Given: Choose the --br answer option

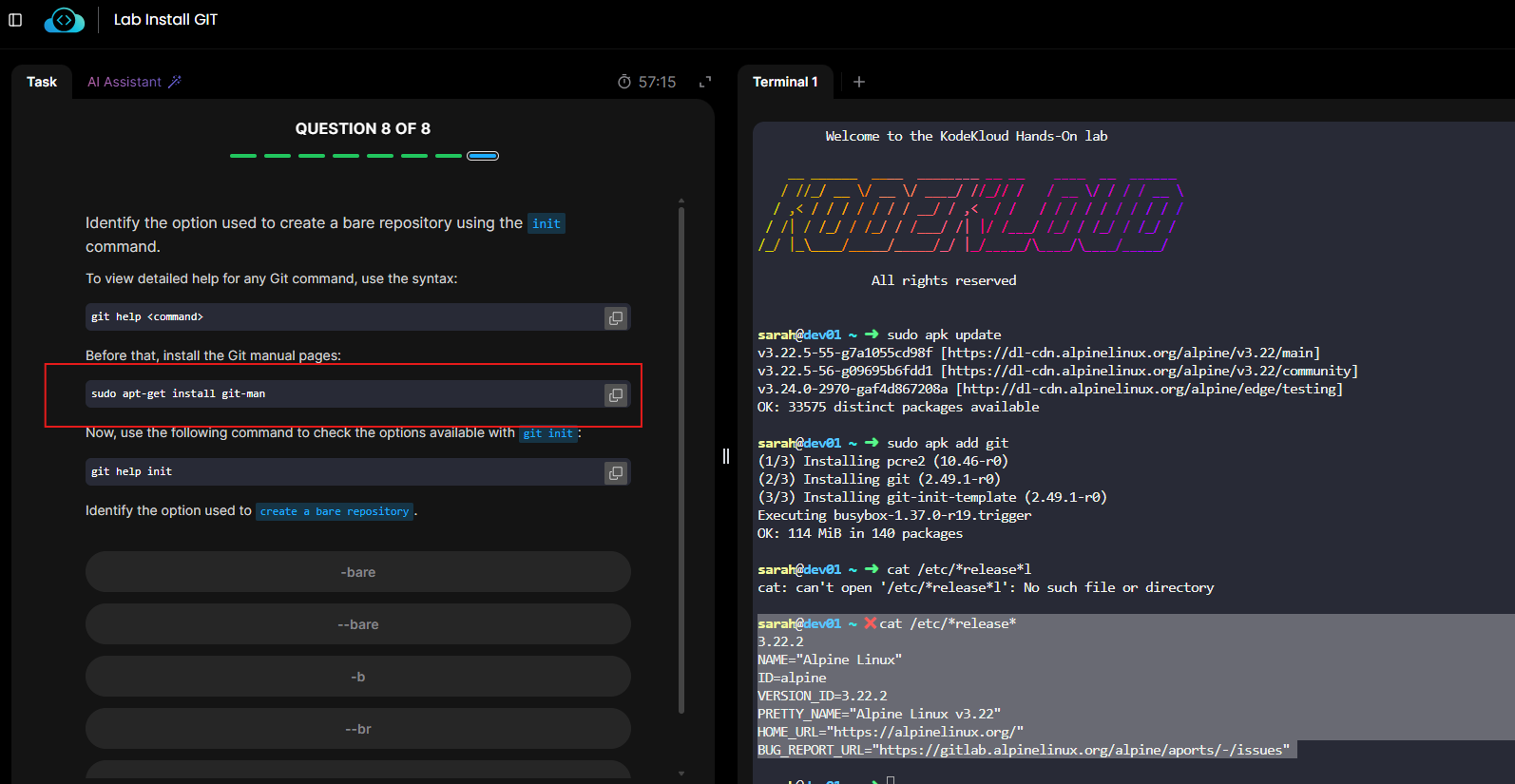Looking at the screenshot, I should (x=358, y=729).
